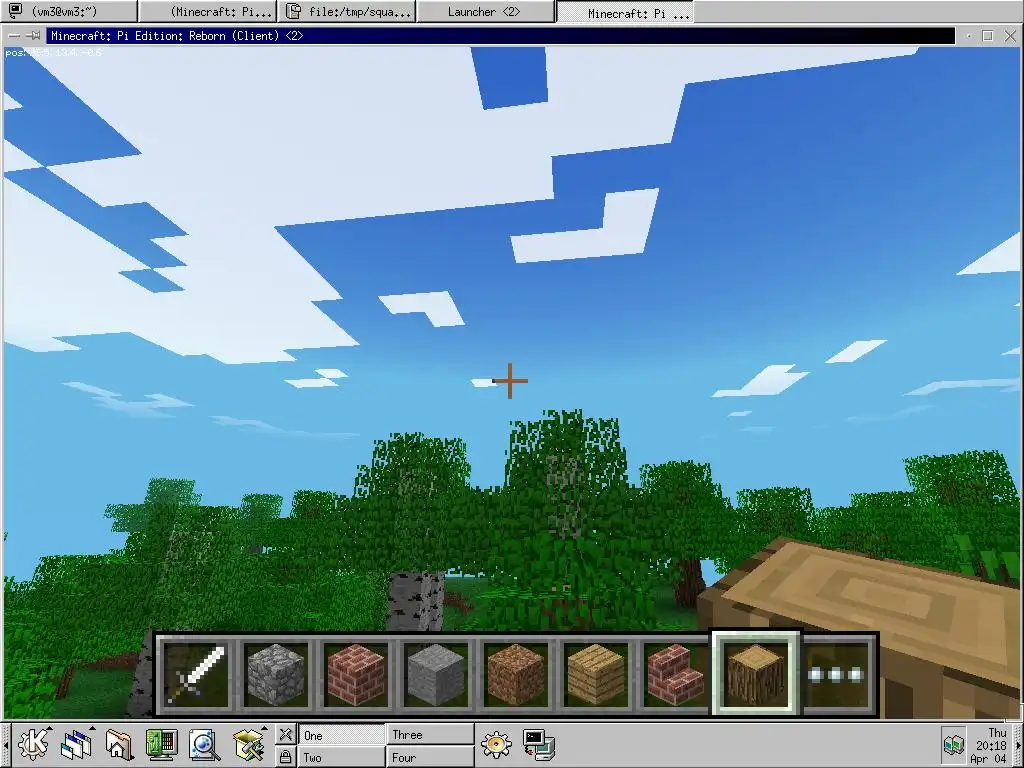Open the computer terminal tray icon

pos(539,744)
